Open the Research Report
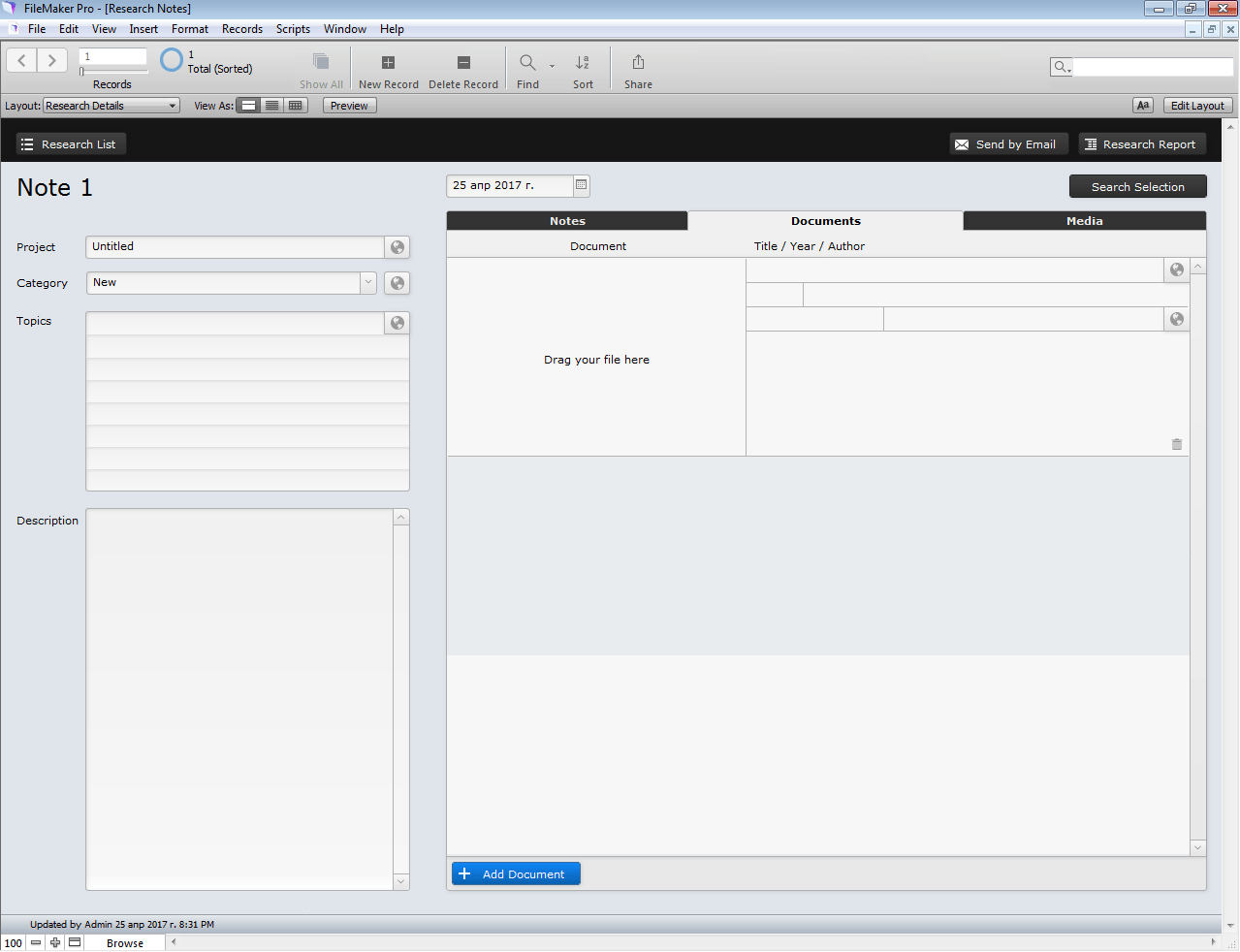Viewport: 1240px width, 952px height. click(x=1142, y=144)
